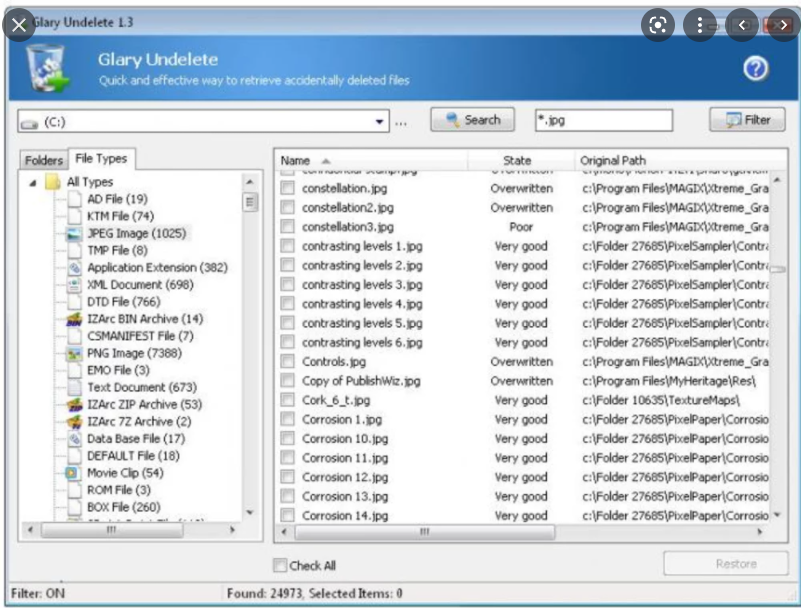Select the Corrosion 12.jpg file row
Image resolution: width=801 pixels, height=608 pixels.
click(x=524, y=477)
